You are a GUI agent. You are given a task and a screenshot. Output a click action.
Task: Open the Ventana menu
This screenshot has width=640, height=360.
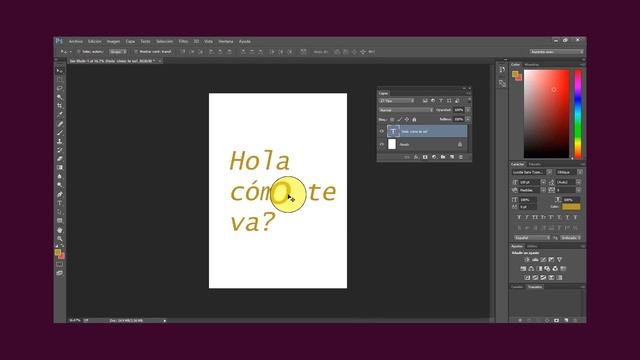[226, 42]
